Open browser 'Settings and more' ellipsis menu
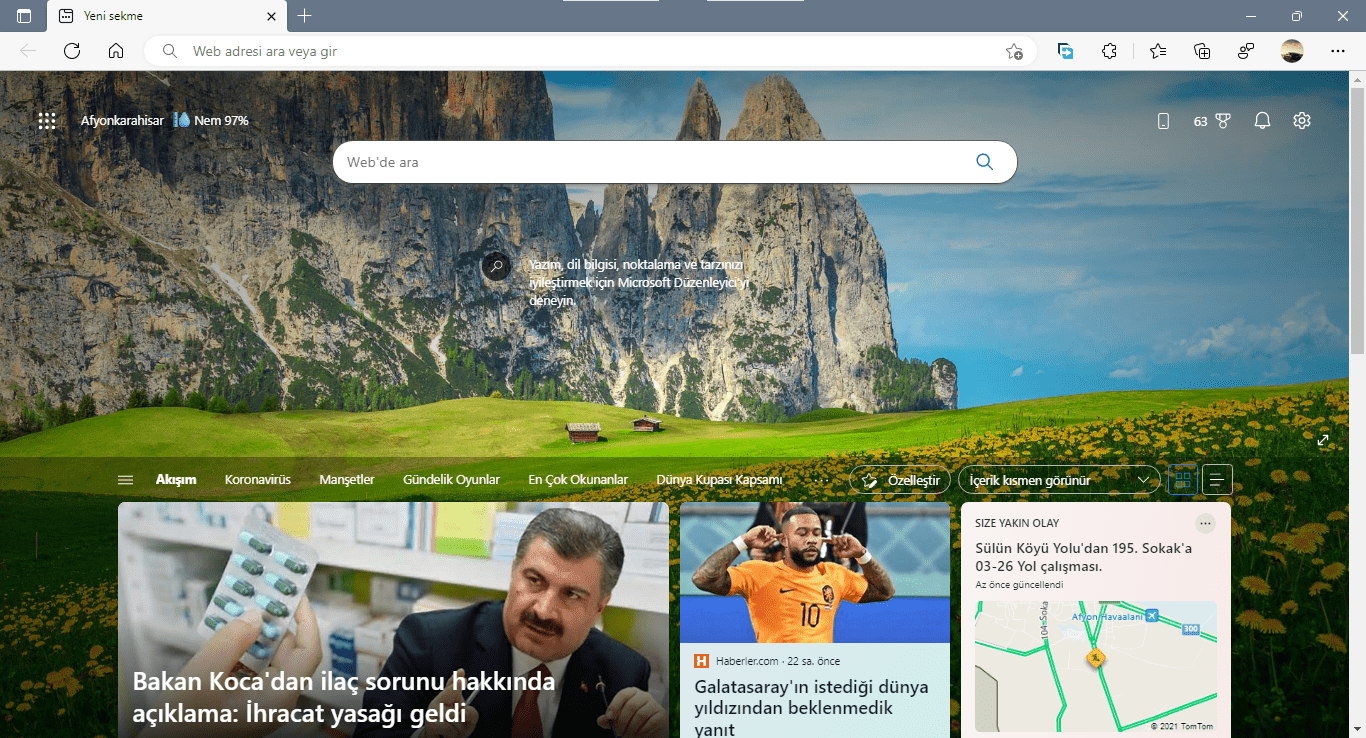1366x738 pixels. pos(1337,51)
